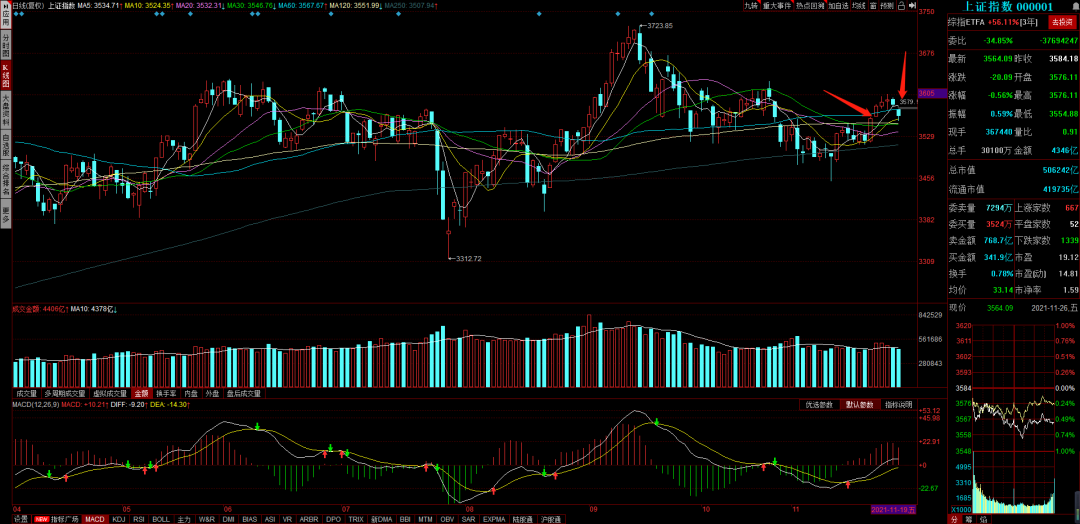This screenshot has height=524, width=1080.
Task: Switch indicator to BIAS
Action: (x=249, y=518)
